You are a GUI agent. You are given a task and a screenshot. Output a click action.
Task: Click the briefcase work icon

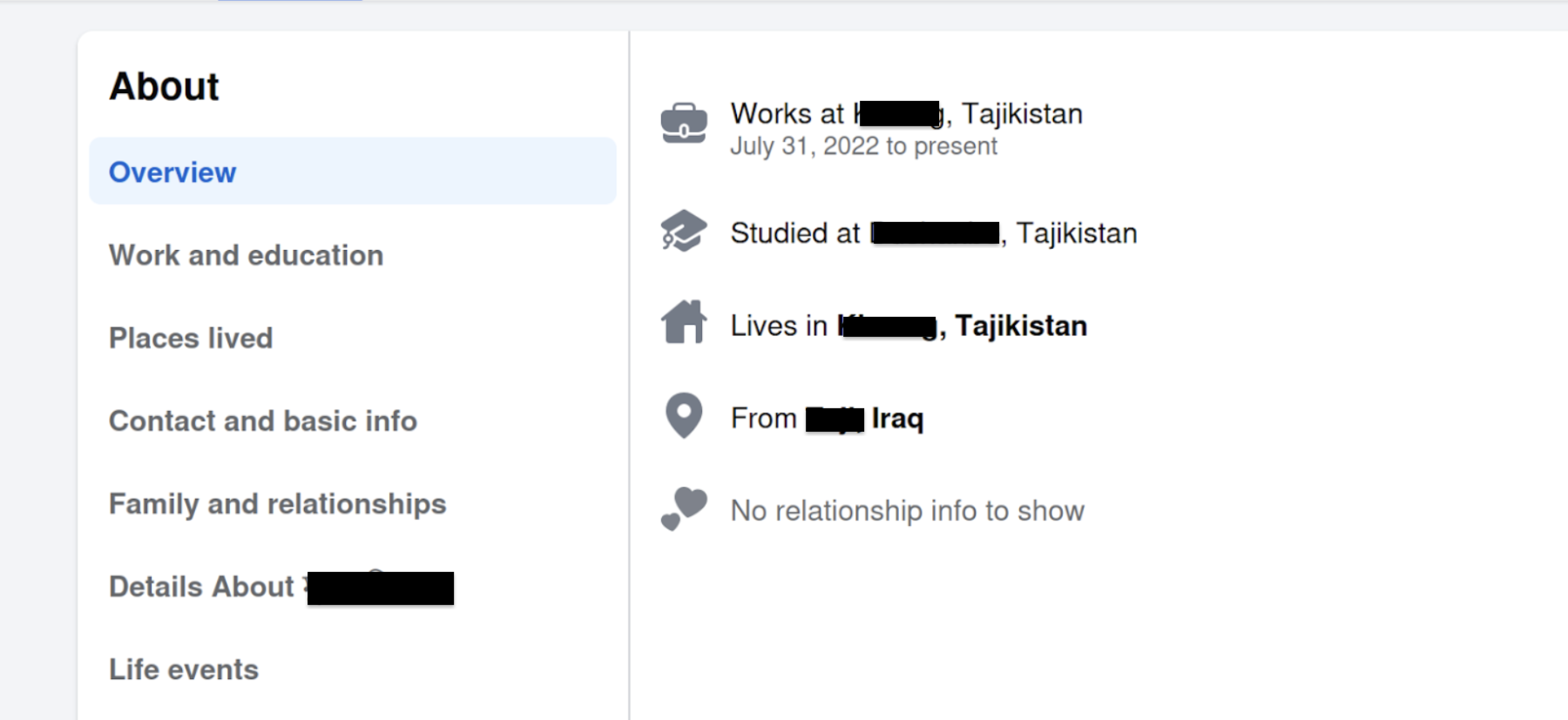coord(684,123)
